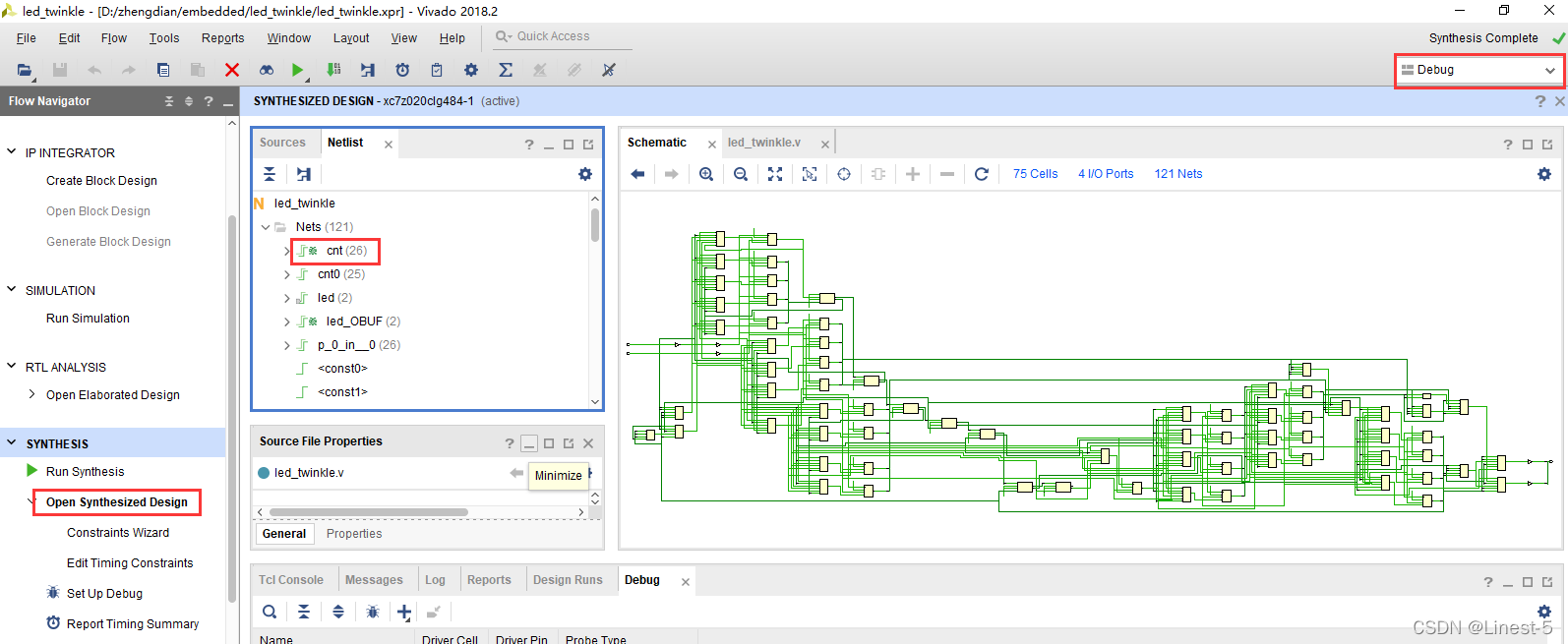Click the red X cancel icon in toolbar
Image resolution: width=1568 pixels, height=644 pixels.
[x=232, y=70]
